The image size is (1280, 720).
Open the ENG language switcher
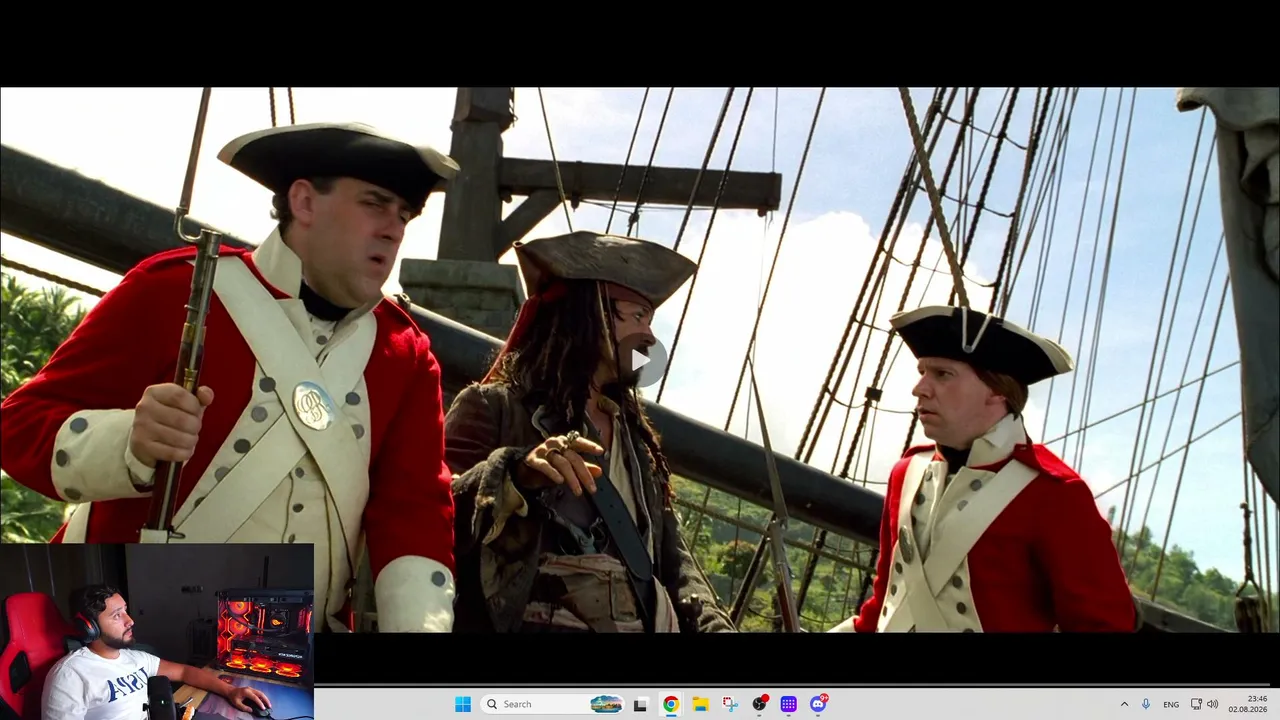pyautogui.click(x=1171, y=704)
